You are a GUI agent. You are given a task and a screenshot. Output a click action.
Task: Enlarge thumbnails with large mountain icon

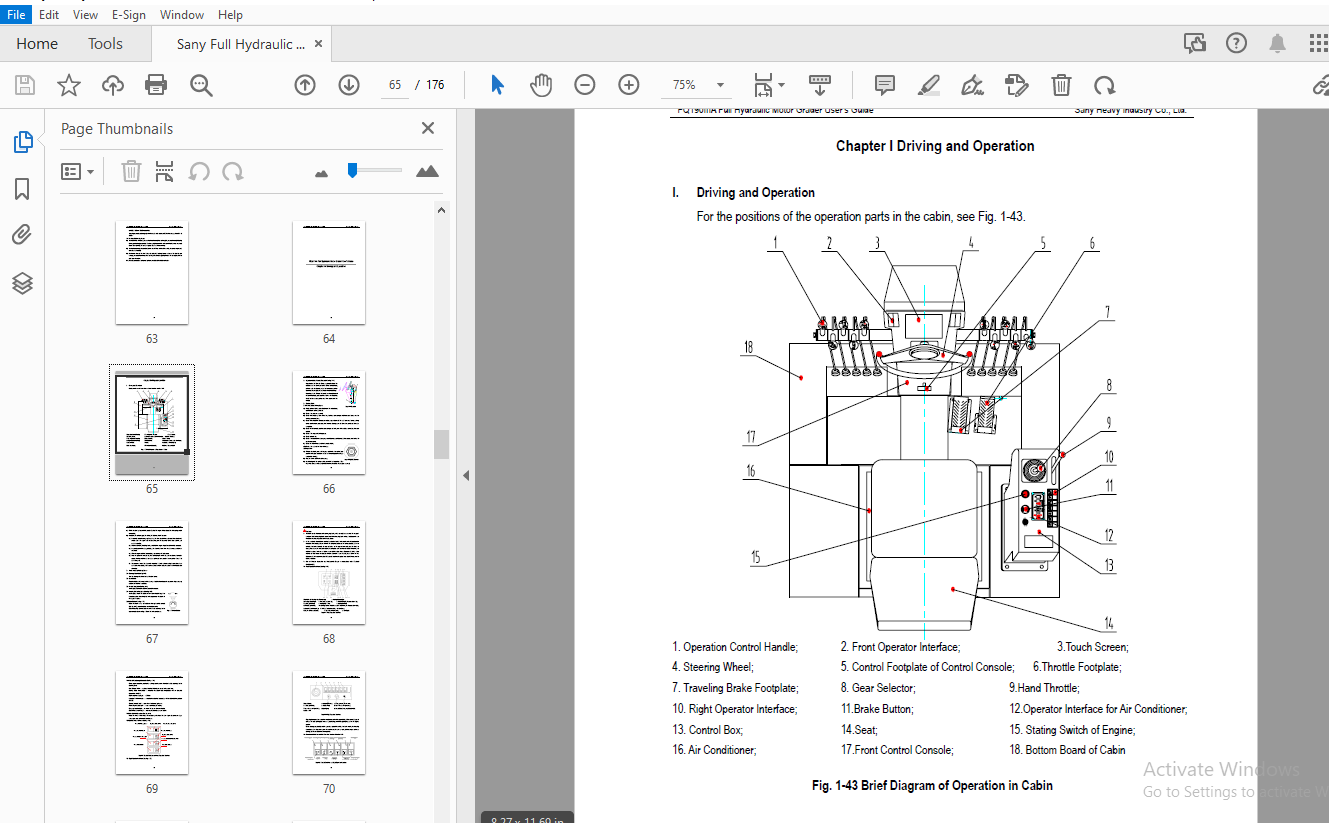point(427,171)
